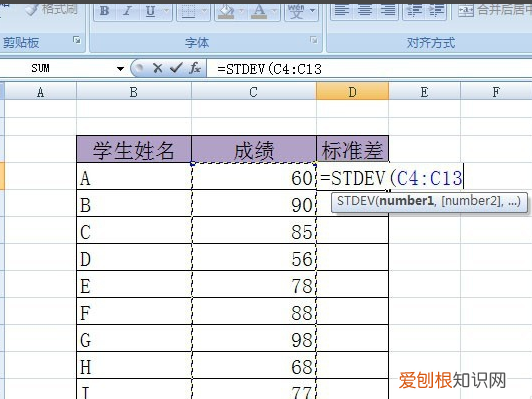
Task: Click score cell 68
Action: point(254,365)
